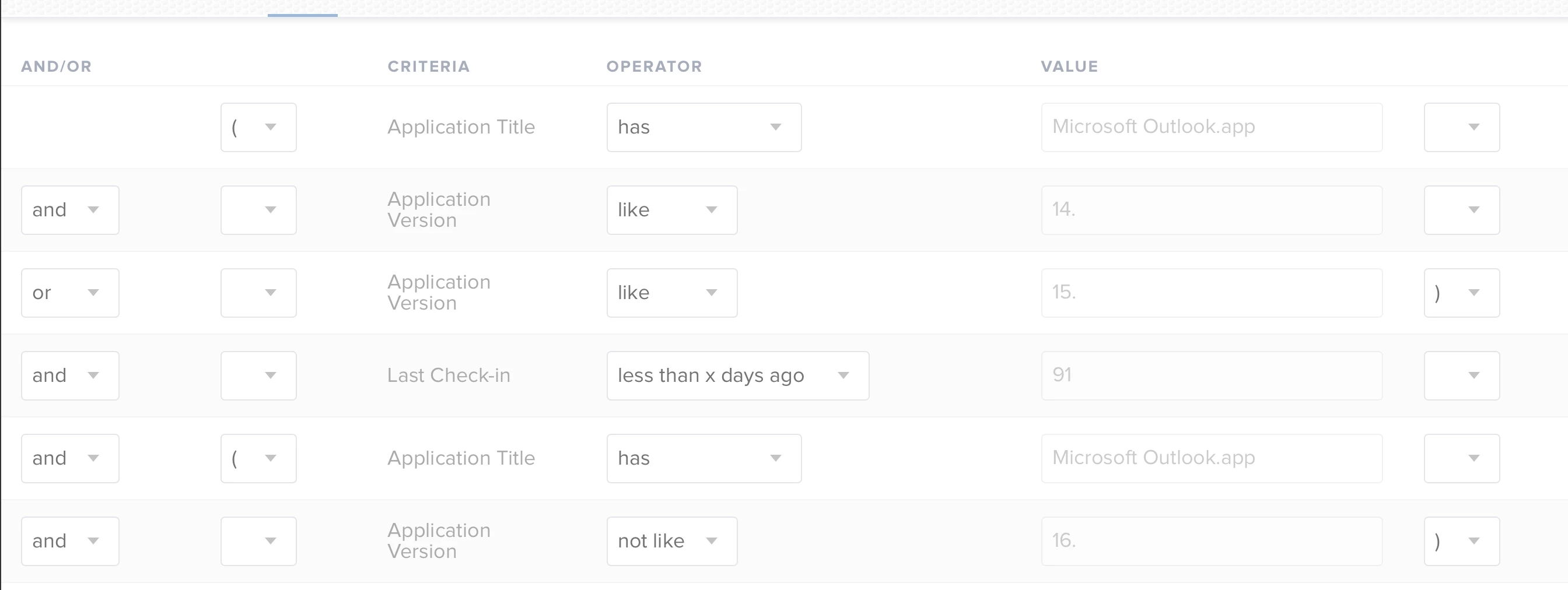Viewport: 1568px width, 590px height.
Task: Open the empty closing parenthesis dropdown on the Last Check-in row
Action: pyautogui.click(x=1461, y=375)
